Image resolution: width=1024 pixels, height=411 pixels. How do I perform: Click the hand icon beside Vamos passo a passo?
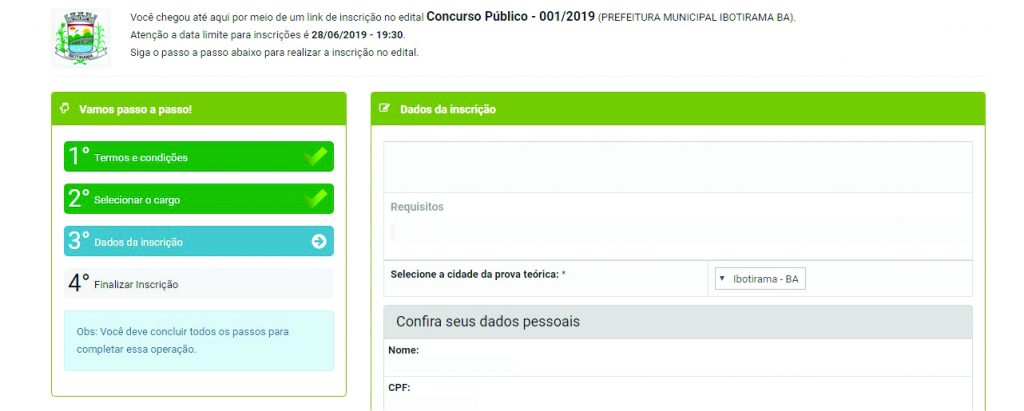pos(65,108)
